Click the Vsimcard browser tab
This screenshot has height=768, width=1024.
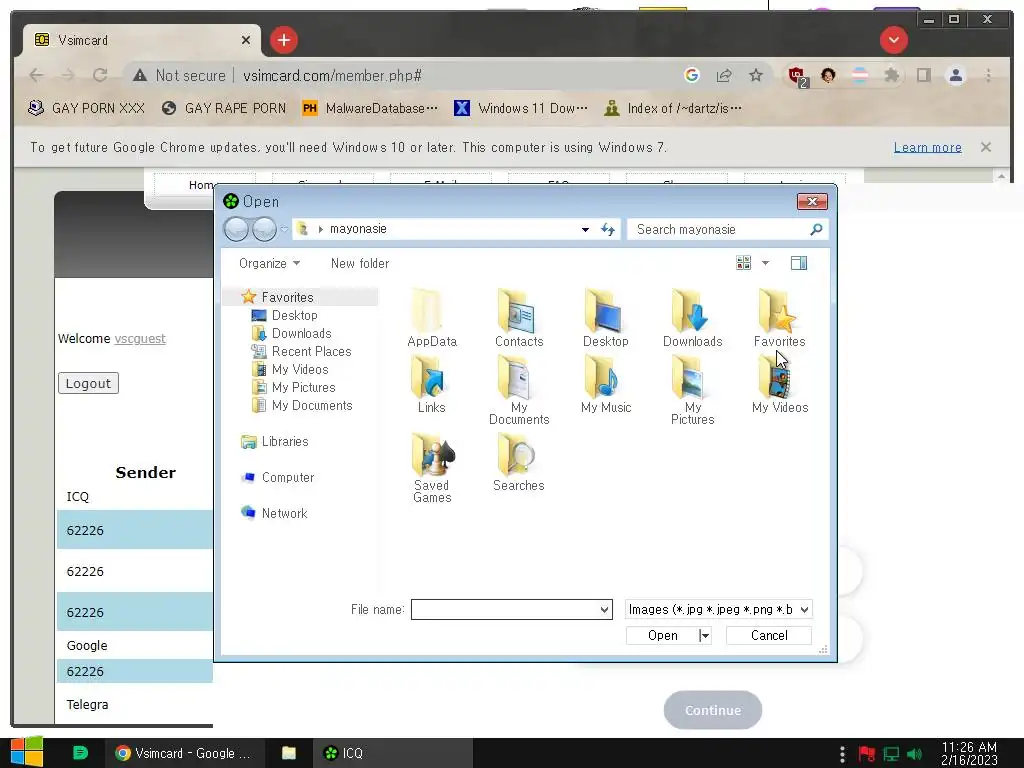click(x=142, y=40)
